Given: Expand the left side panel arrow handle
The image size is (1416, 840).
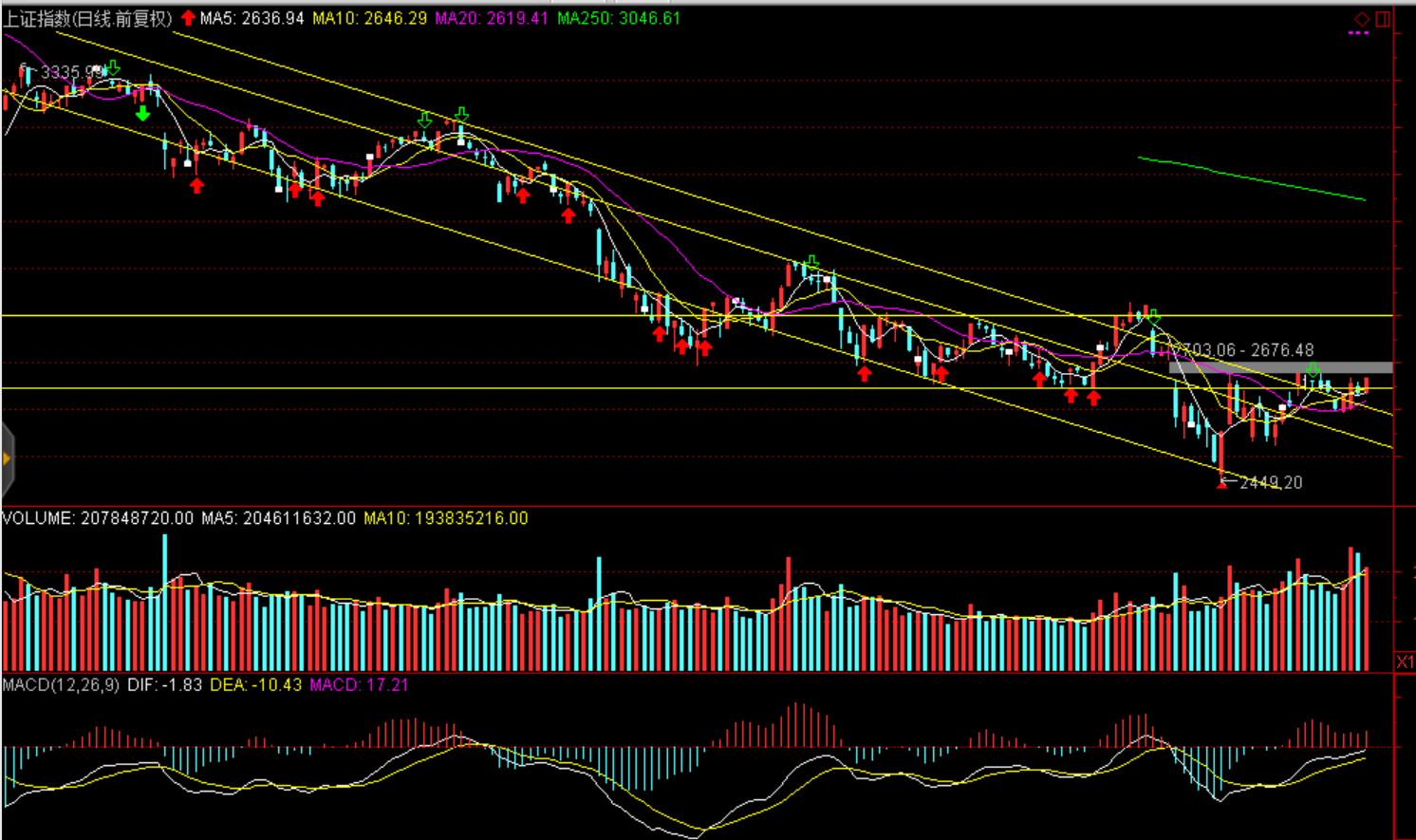Looking at the screenshot, I should coord(7,459).
